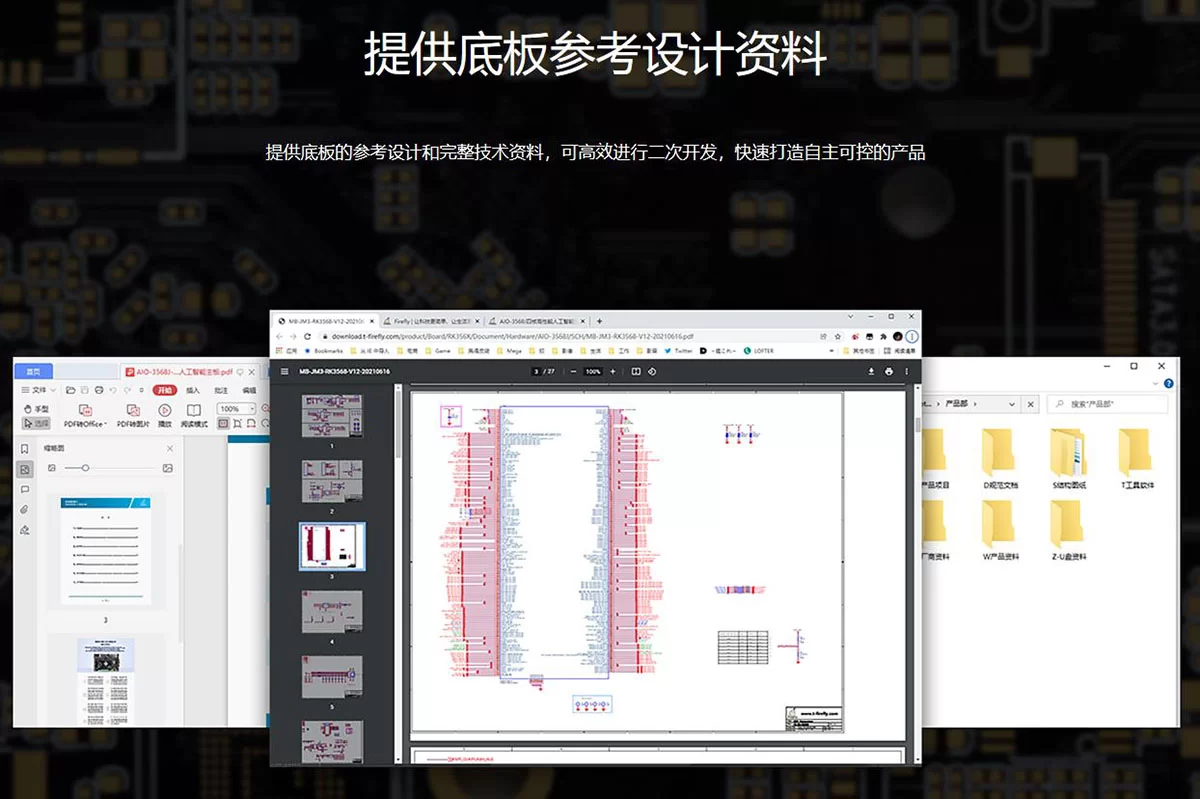The height and width of the screenshot is (799, 1200).
Task: Close the thumbnail (缩略图) panel in WPS
Action: pyautogui.click(x=170, y=449)
